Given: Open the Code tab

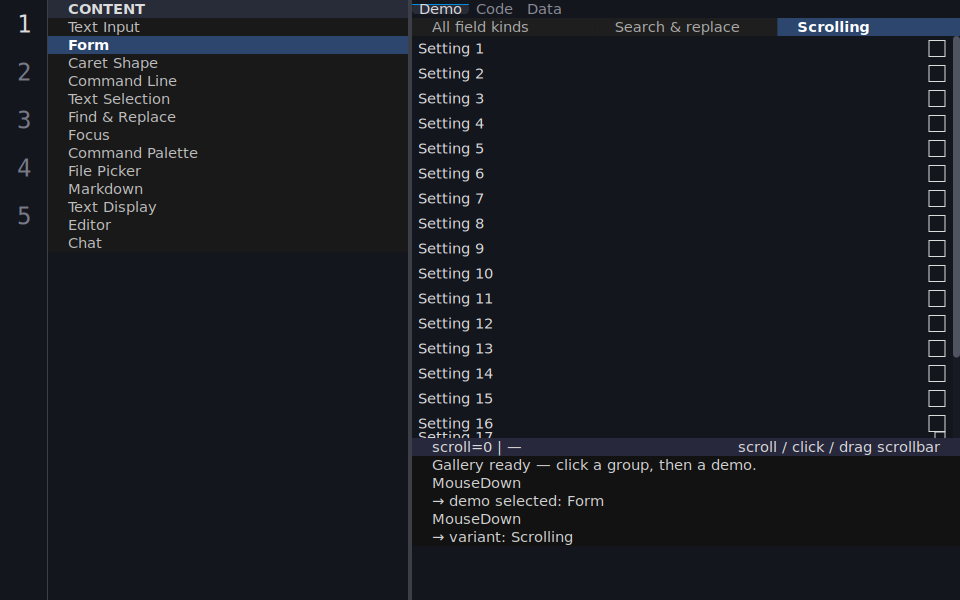Looking at the screenshot, I should tap(494, 9).
